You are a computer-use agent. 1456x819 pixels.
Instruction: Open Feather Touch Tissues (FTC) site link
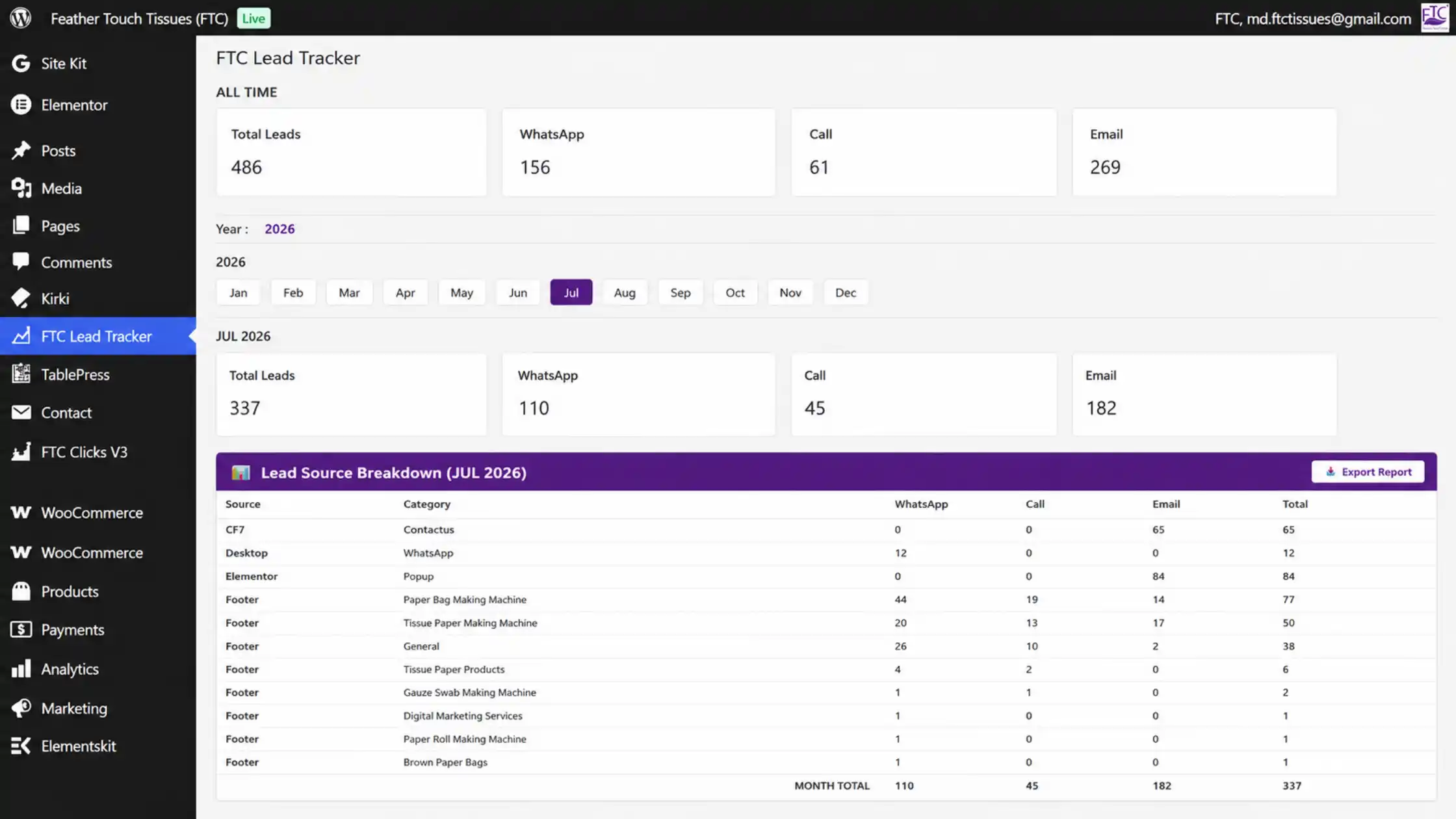(x=139, y=18)
